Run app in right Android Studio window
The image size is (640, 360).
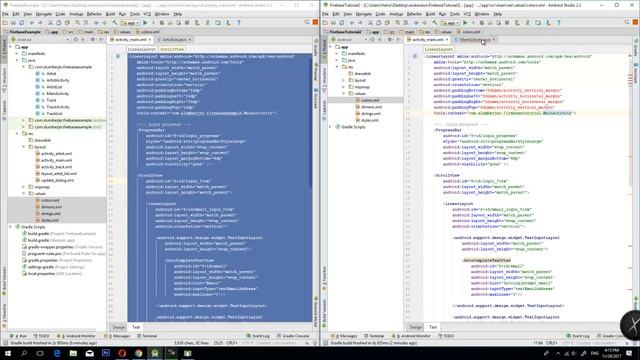[465, 23]
